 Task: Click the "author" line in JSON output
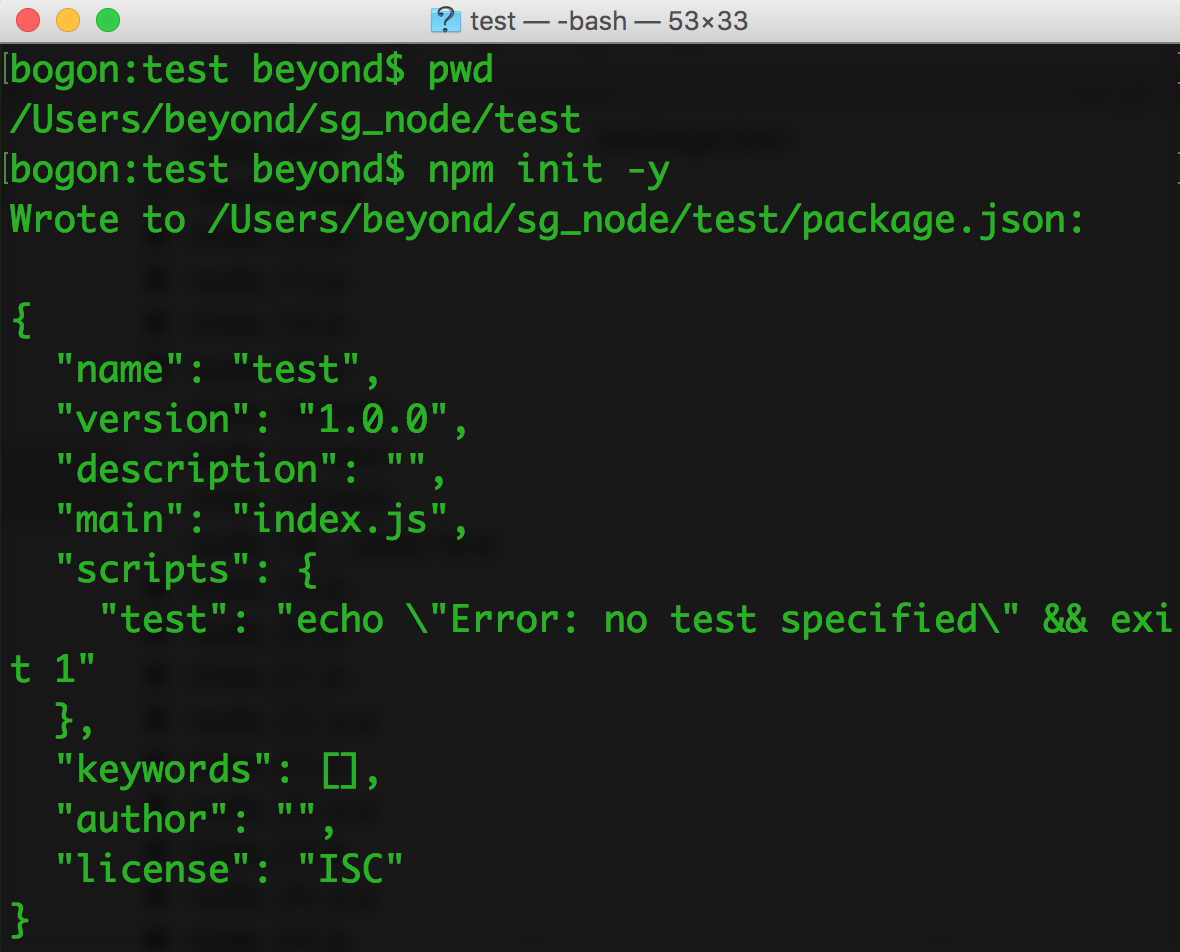pos(196,820)
